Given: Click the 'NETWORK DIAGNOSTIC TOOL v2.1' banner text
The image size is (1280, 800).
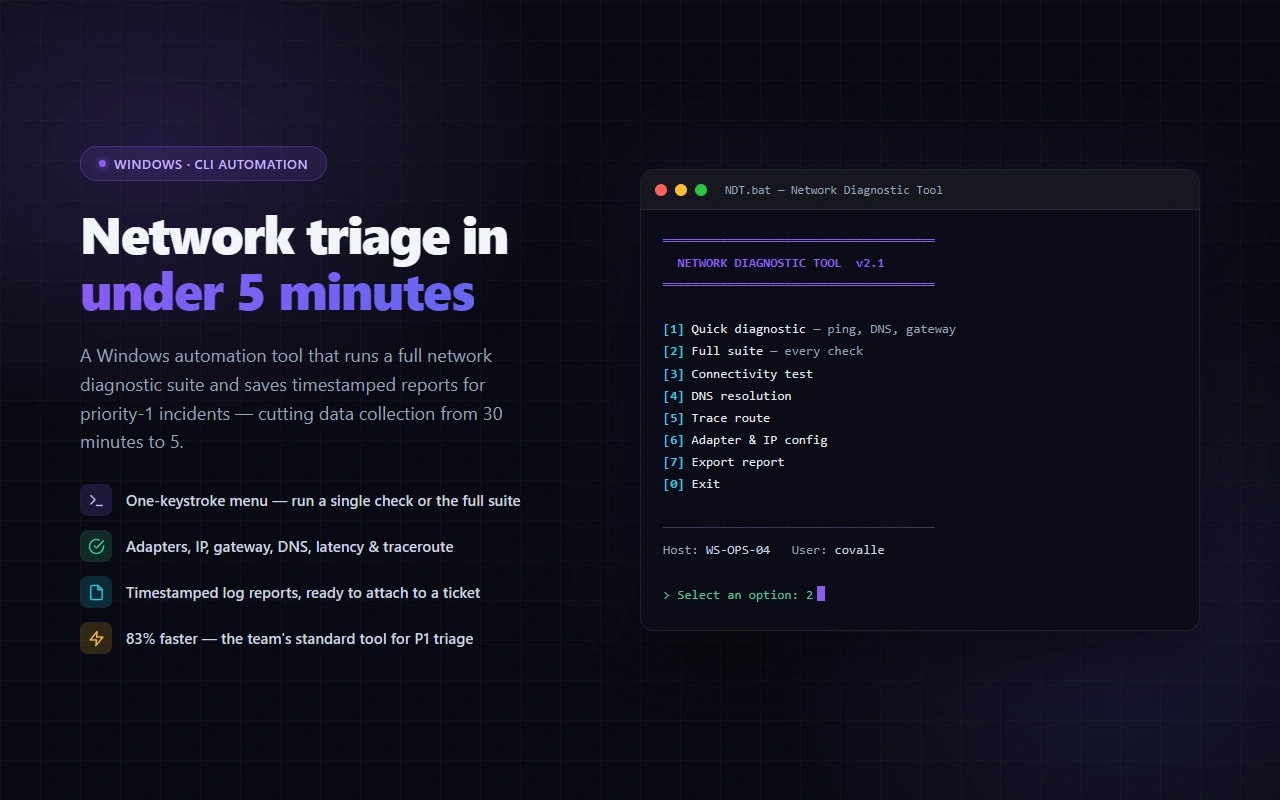Looking at the screenshot, I should (x=780, y=264).
